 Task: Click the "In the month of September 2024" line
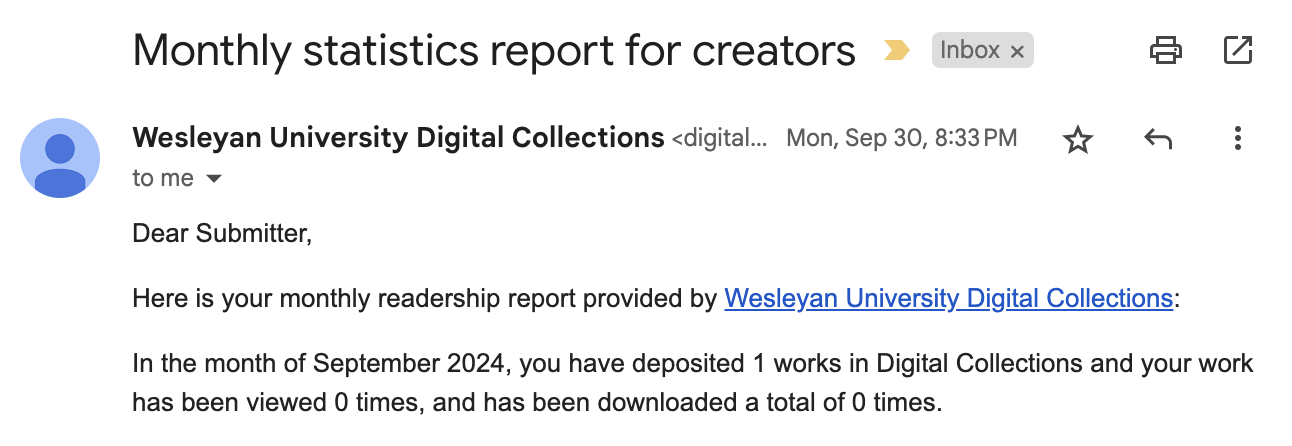click(692, 362)
